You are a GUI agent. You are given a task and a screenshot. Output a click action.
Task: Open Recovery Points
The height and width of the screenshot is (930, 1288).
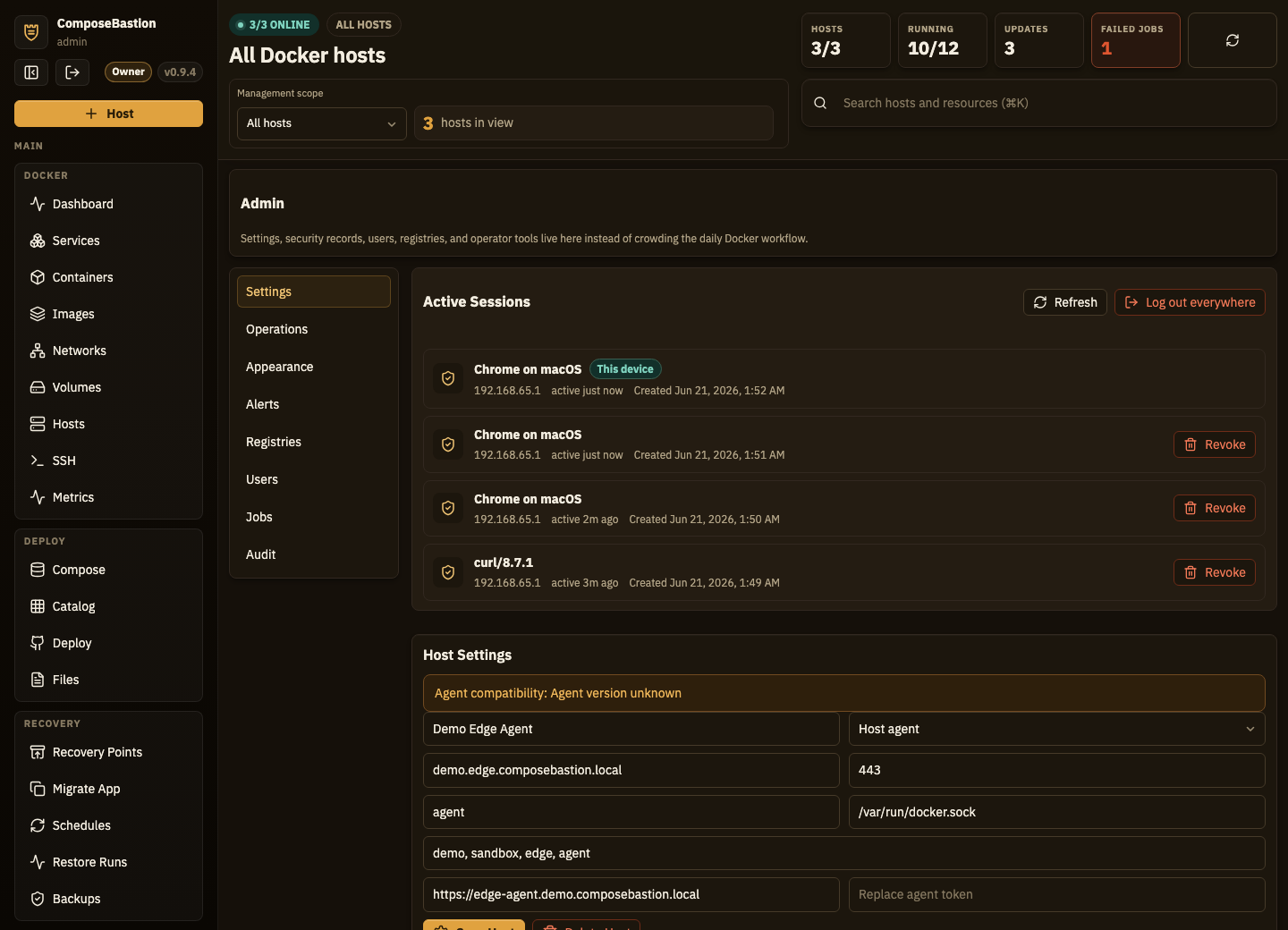click(109, 752)
